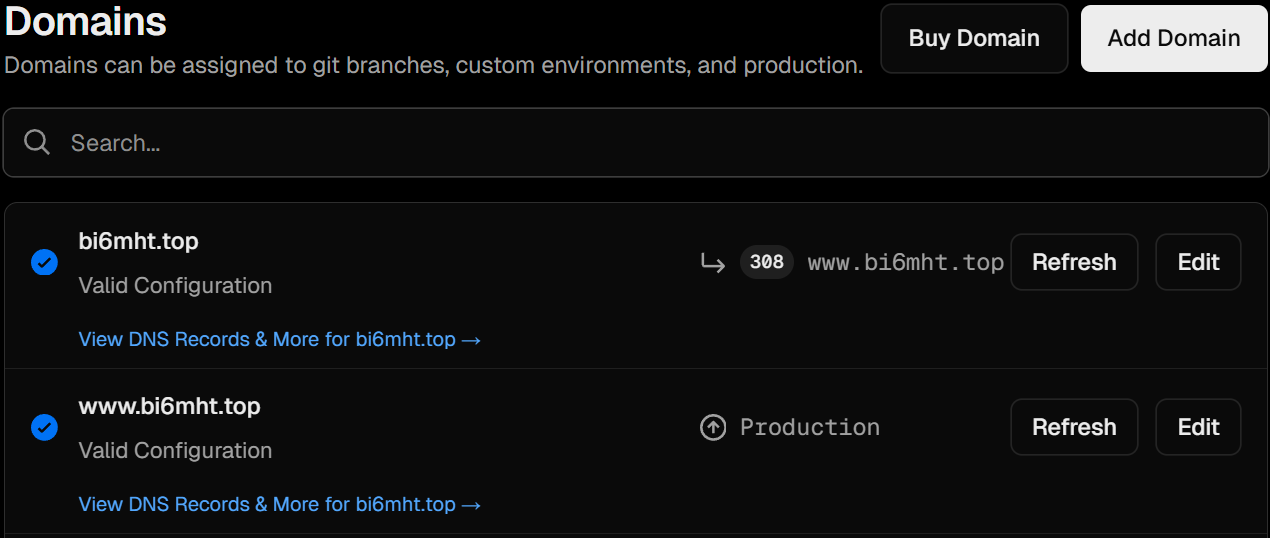Refresh the bi6mht.top apex domain

tap(1074, 262)
